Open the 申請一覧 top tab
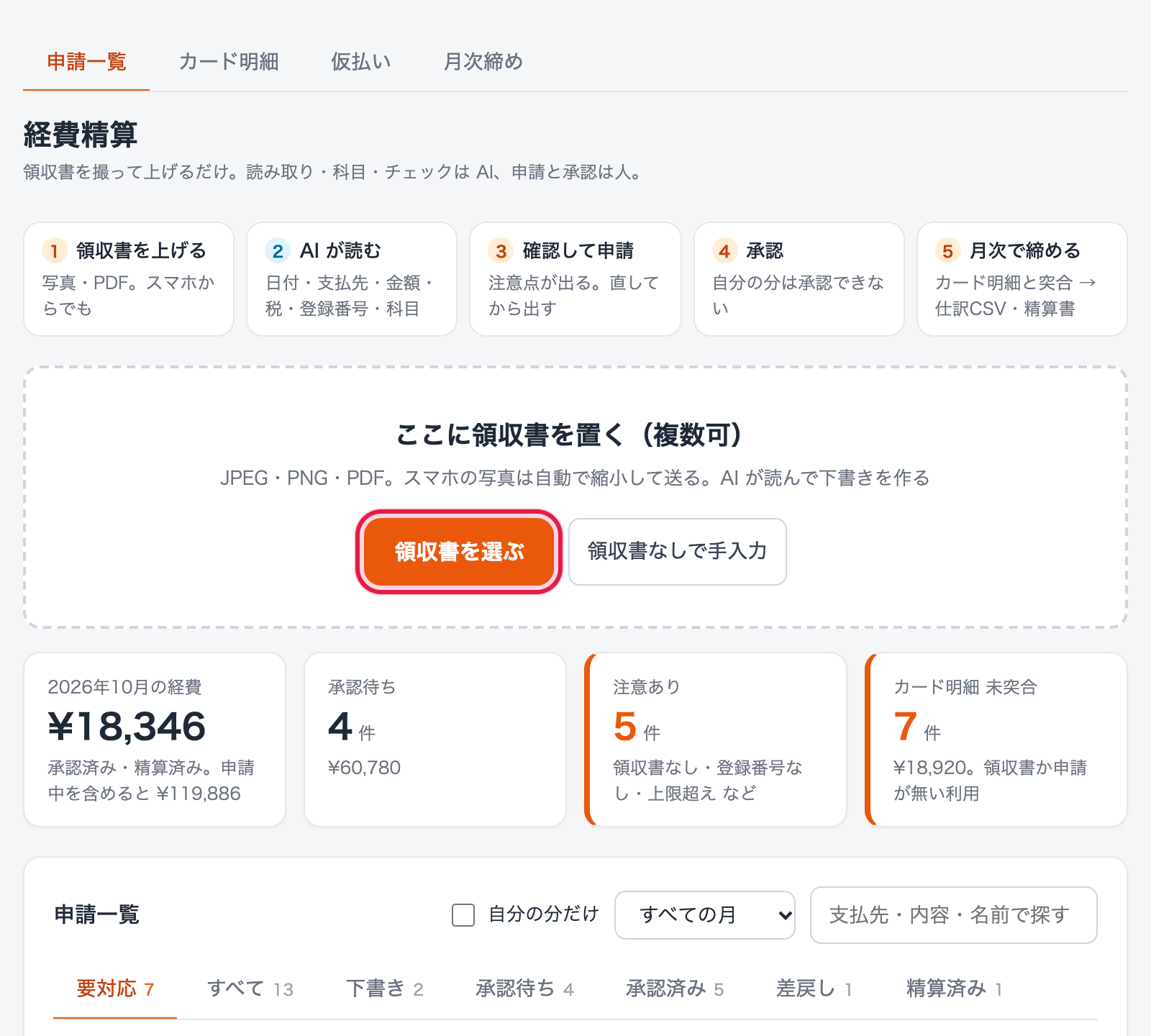This screenshot has height=1036, width=1151. point(86,62)
